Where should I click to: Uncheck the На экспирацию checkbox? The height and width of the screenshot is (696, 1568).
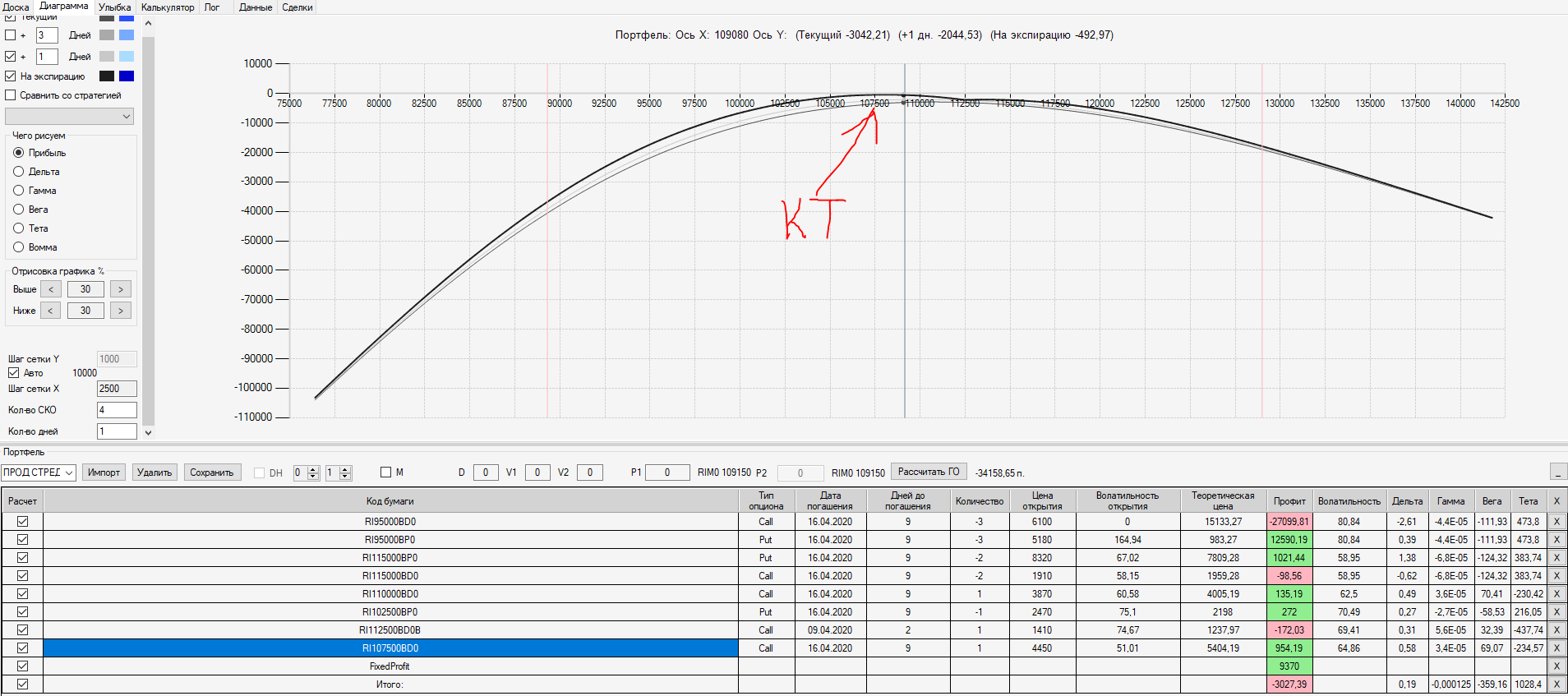(x=11, y=76)
